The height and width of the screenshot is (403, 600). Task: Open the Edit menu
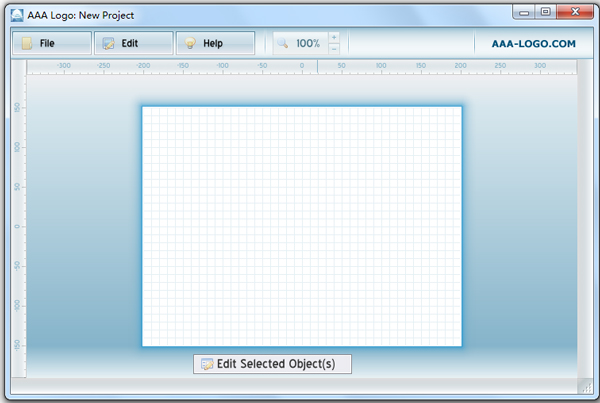[x=133, y=44]
